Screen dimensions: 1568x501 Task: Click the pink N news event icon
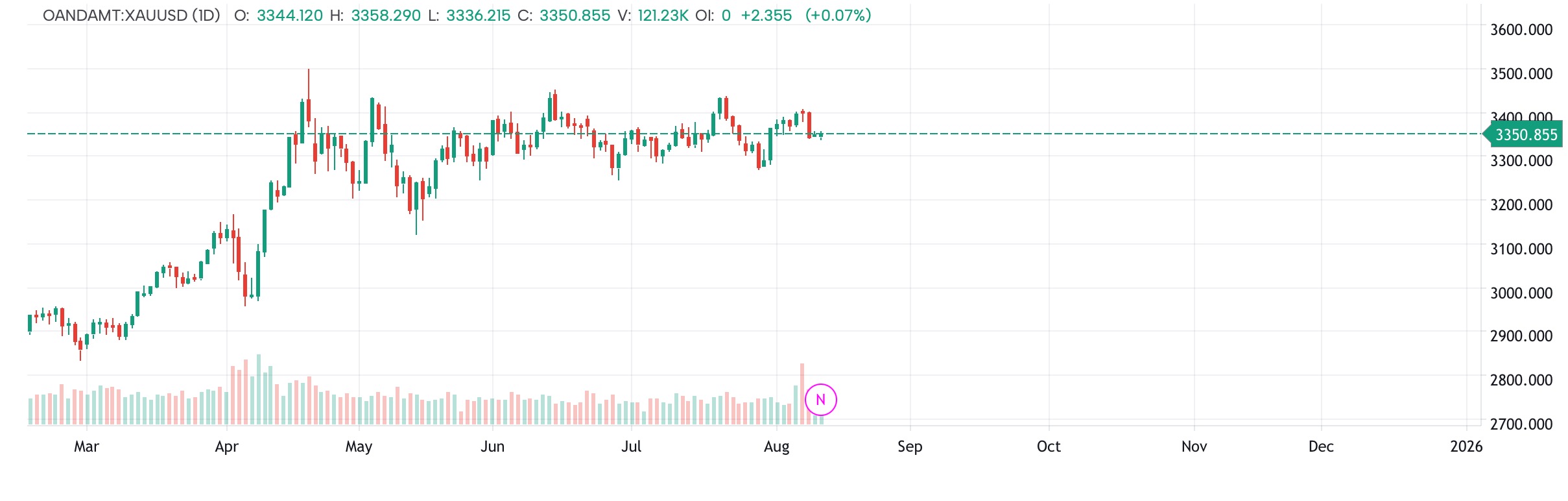[820, 400]
